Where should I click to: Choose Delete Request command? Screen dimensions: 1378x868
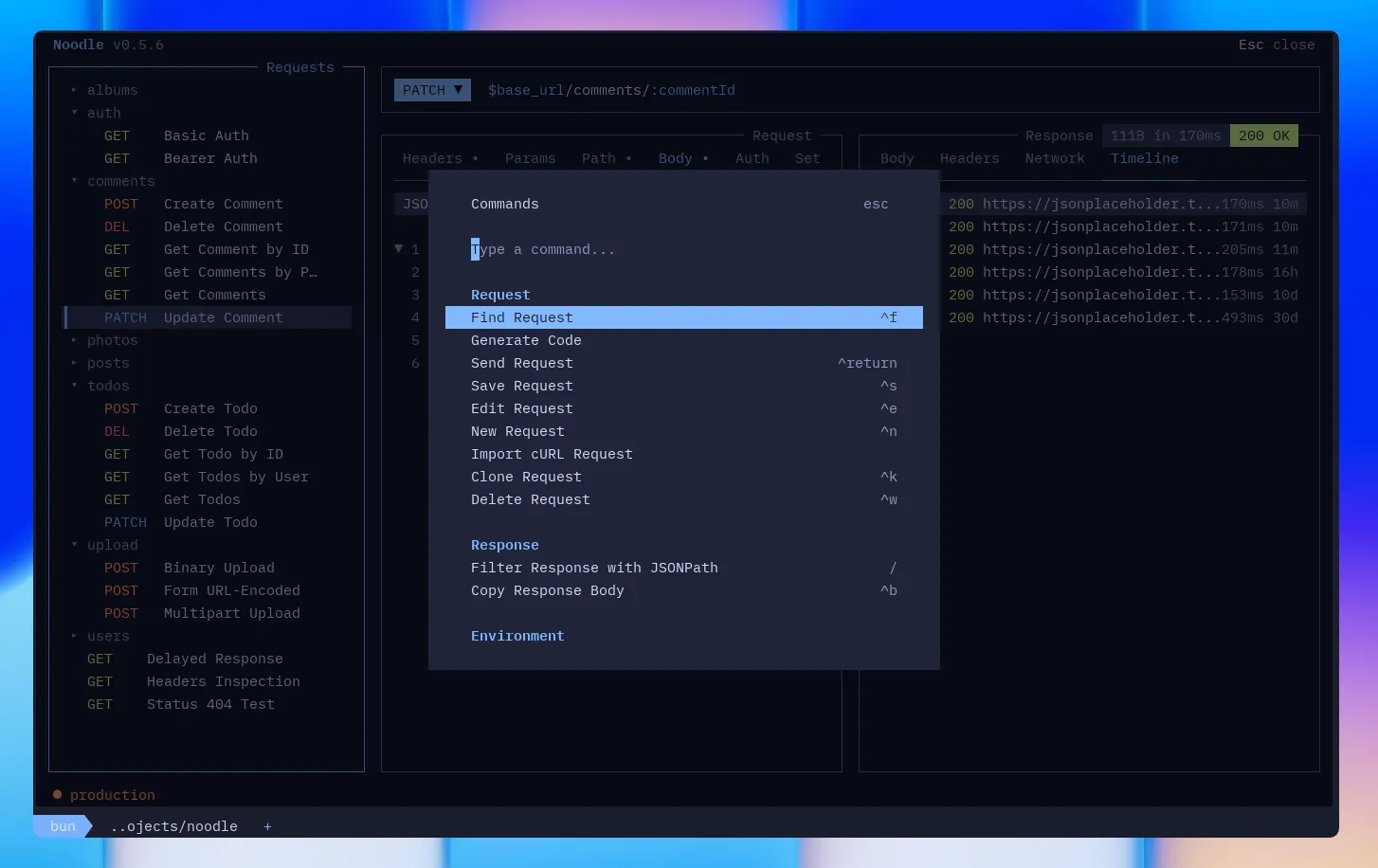tap(684, 499)
